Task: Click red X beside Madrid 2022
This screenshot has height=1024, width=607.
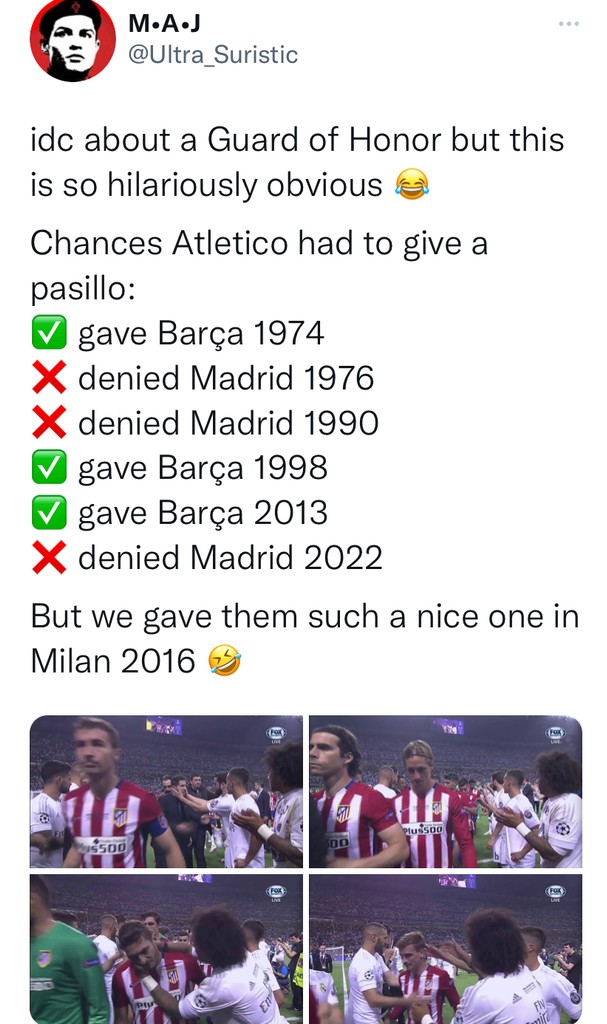Action: pyautogui.click(x=49, y=558)
